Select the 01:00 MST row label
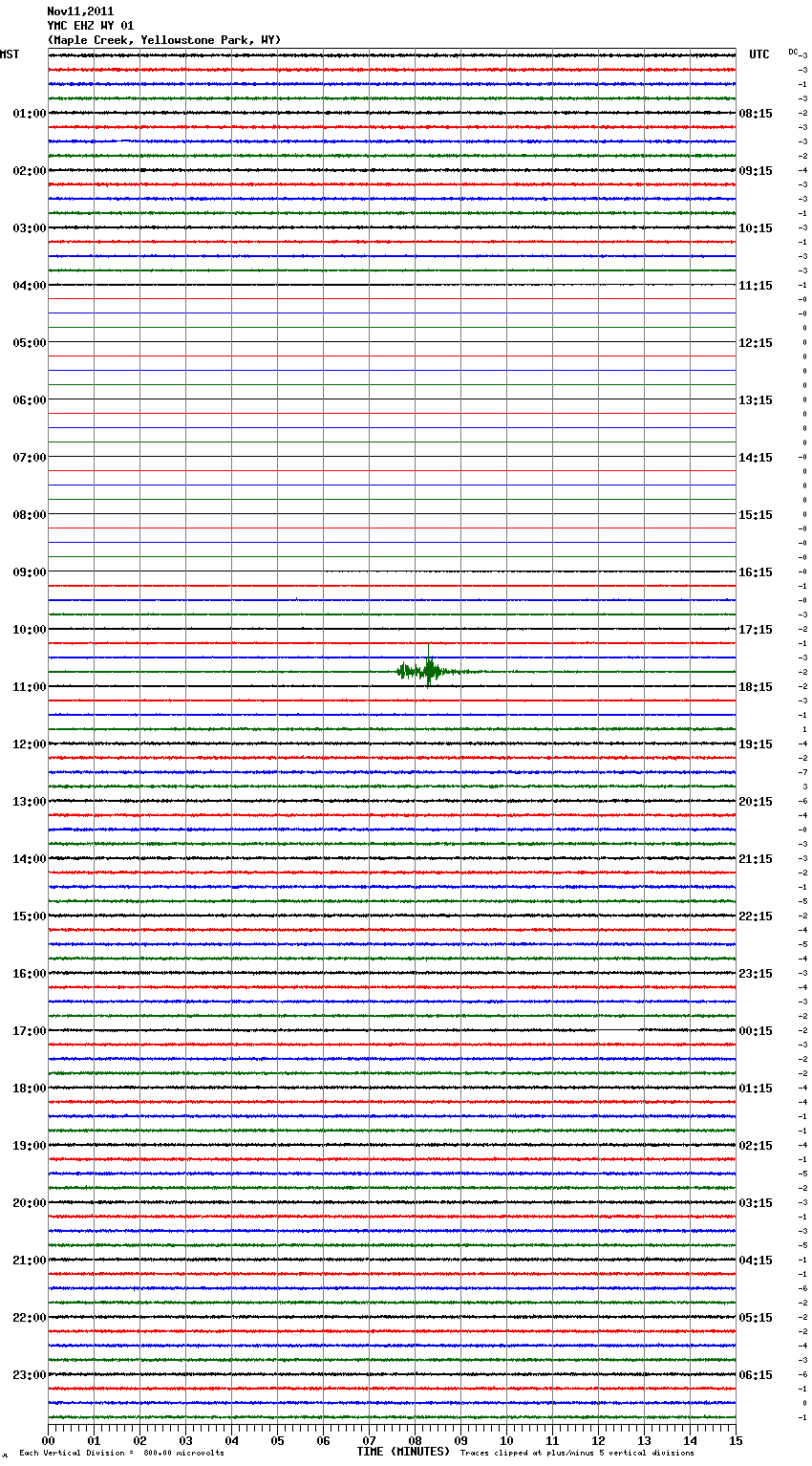Screen dimensions: 812x1466 (30, 114)
